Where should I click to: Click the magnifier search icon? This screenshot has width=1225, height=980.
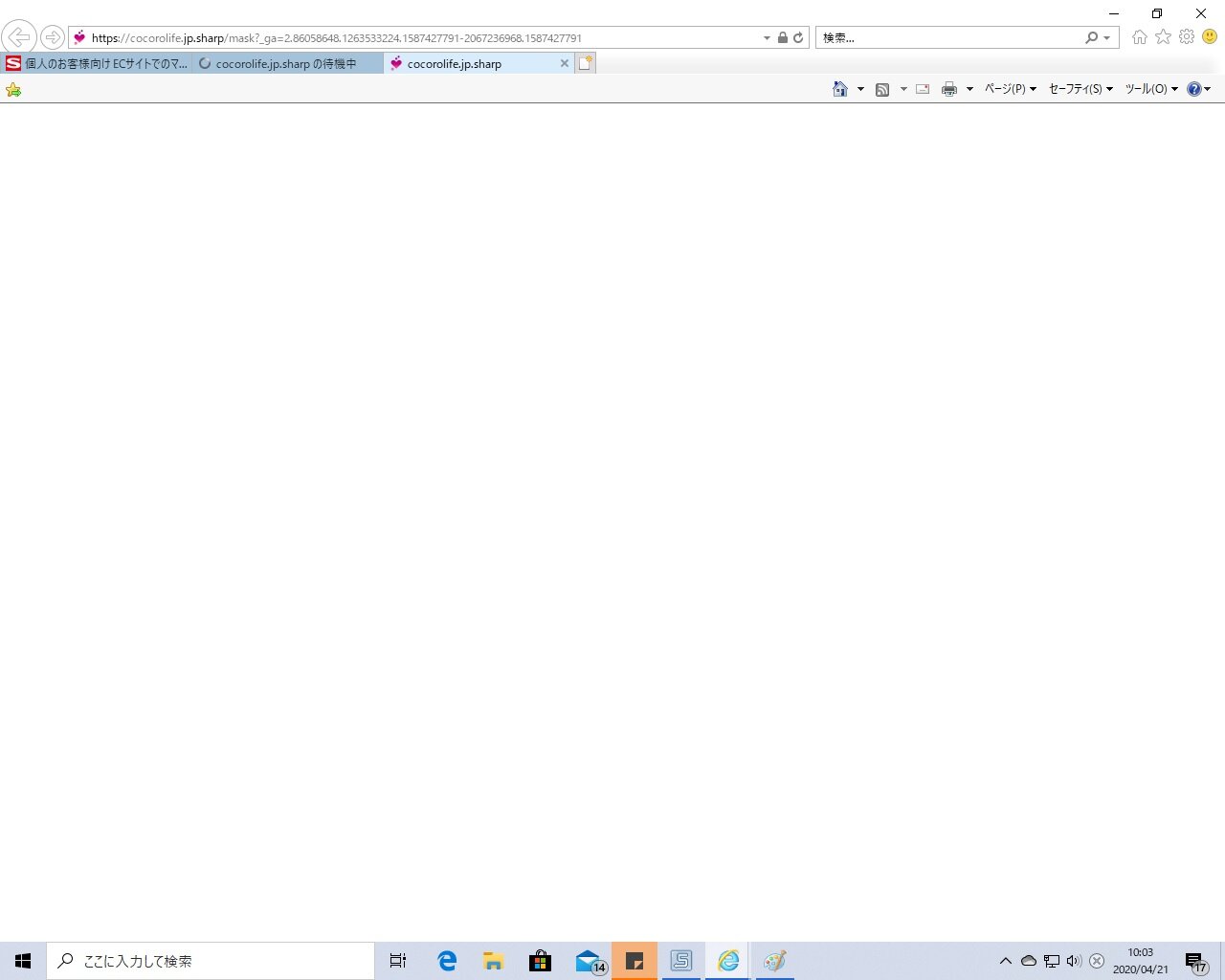click(1091, 38)
